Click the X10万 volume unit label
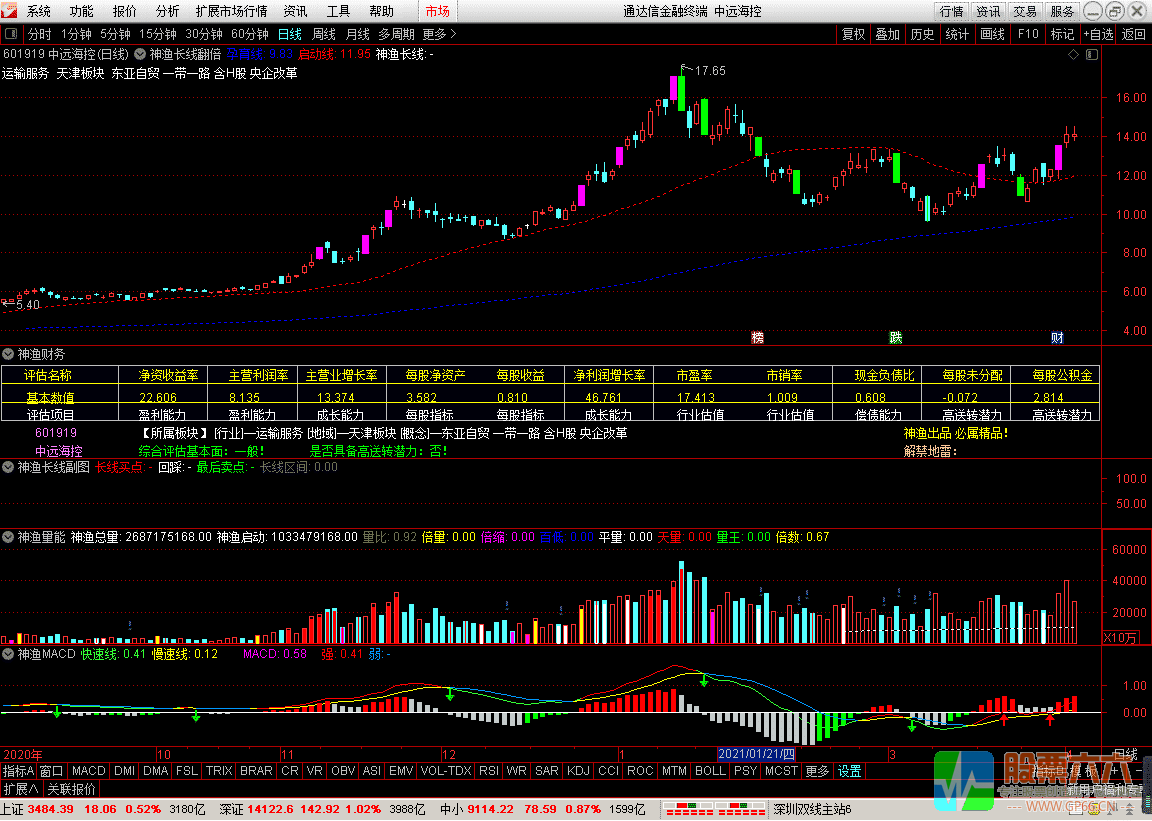Image resolution: width=1152 pixels, height=821 pixels. 1120,637
